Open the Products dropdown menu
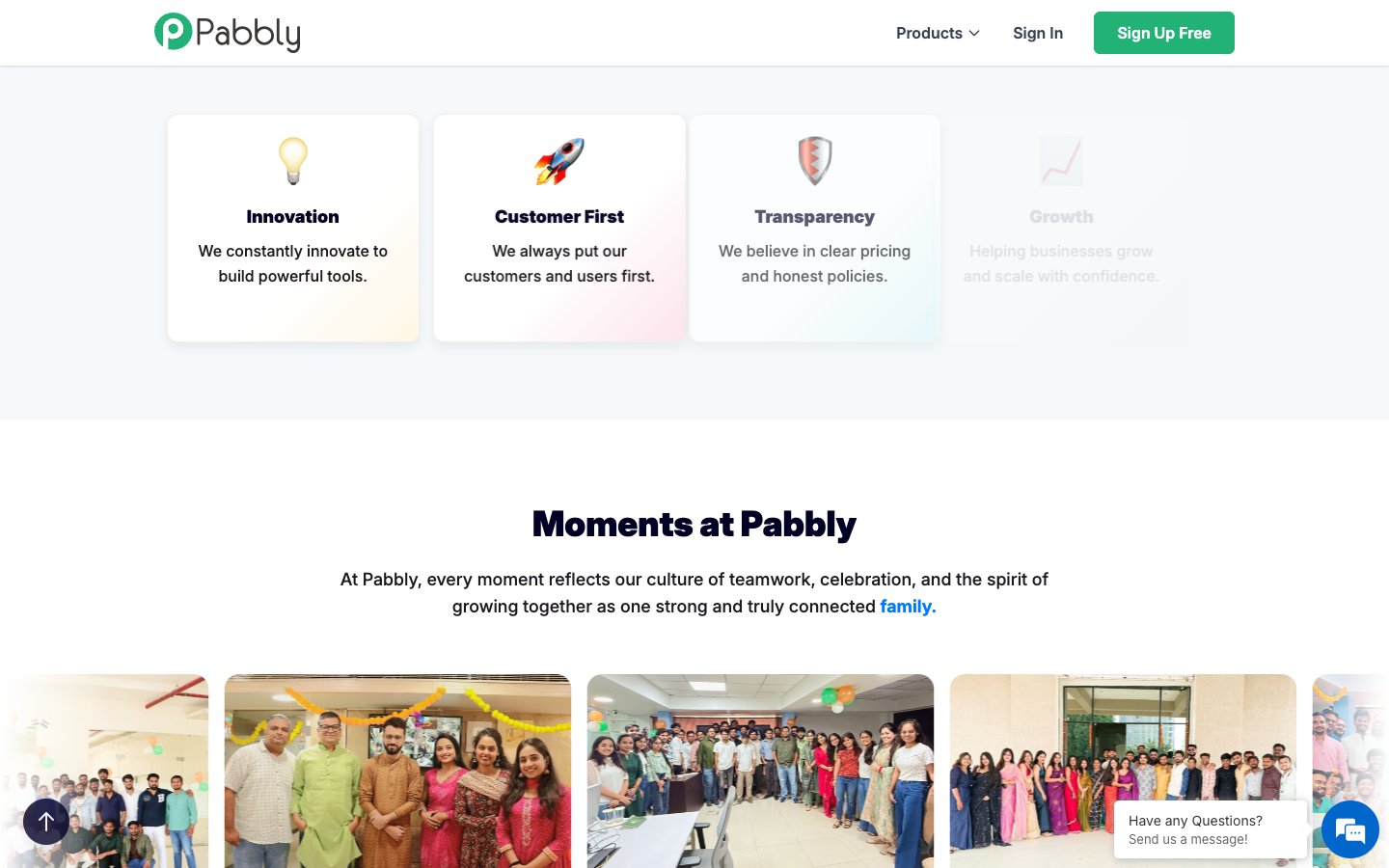 pyautogui.click(x=938, y=33)
